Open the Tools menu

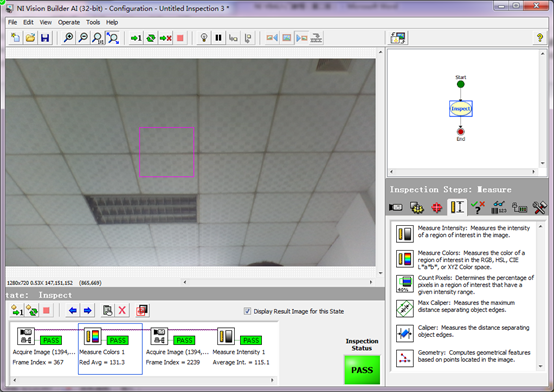93,22
